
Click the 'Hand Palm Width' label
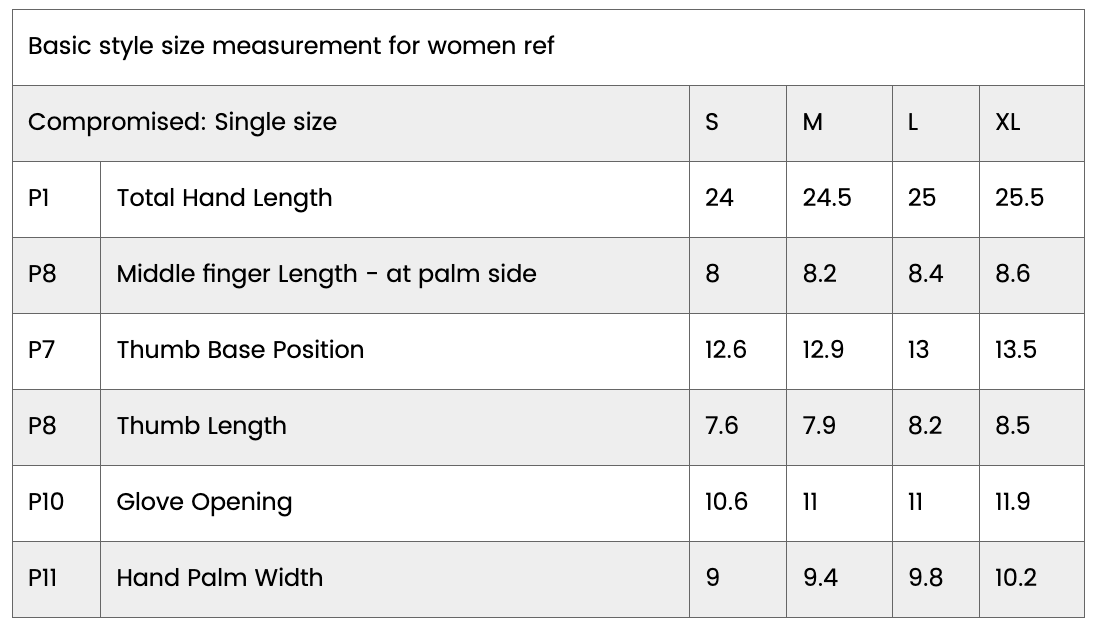[219, 578]
